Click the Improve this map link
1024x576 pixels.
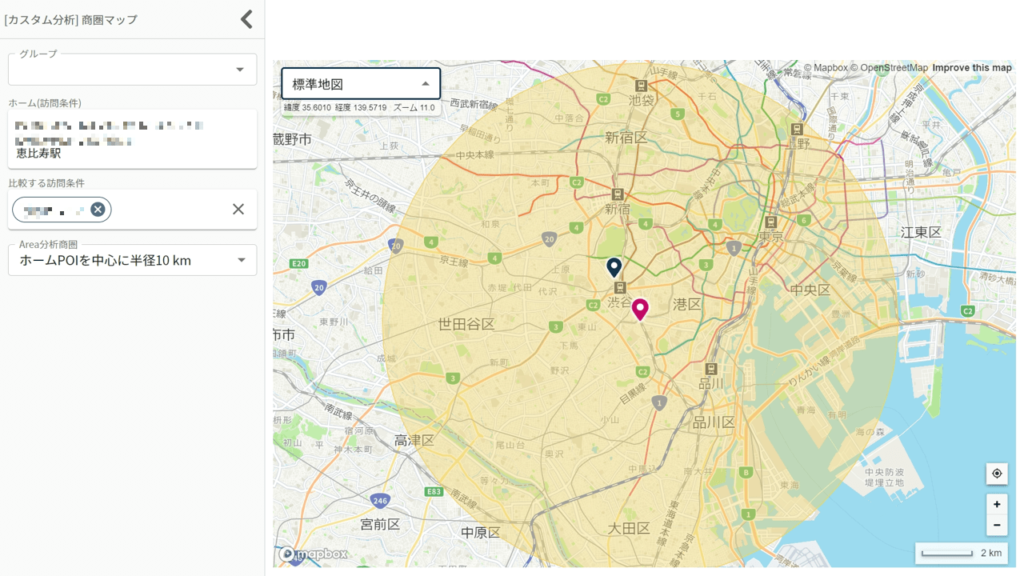click(x=971, y=65)
